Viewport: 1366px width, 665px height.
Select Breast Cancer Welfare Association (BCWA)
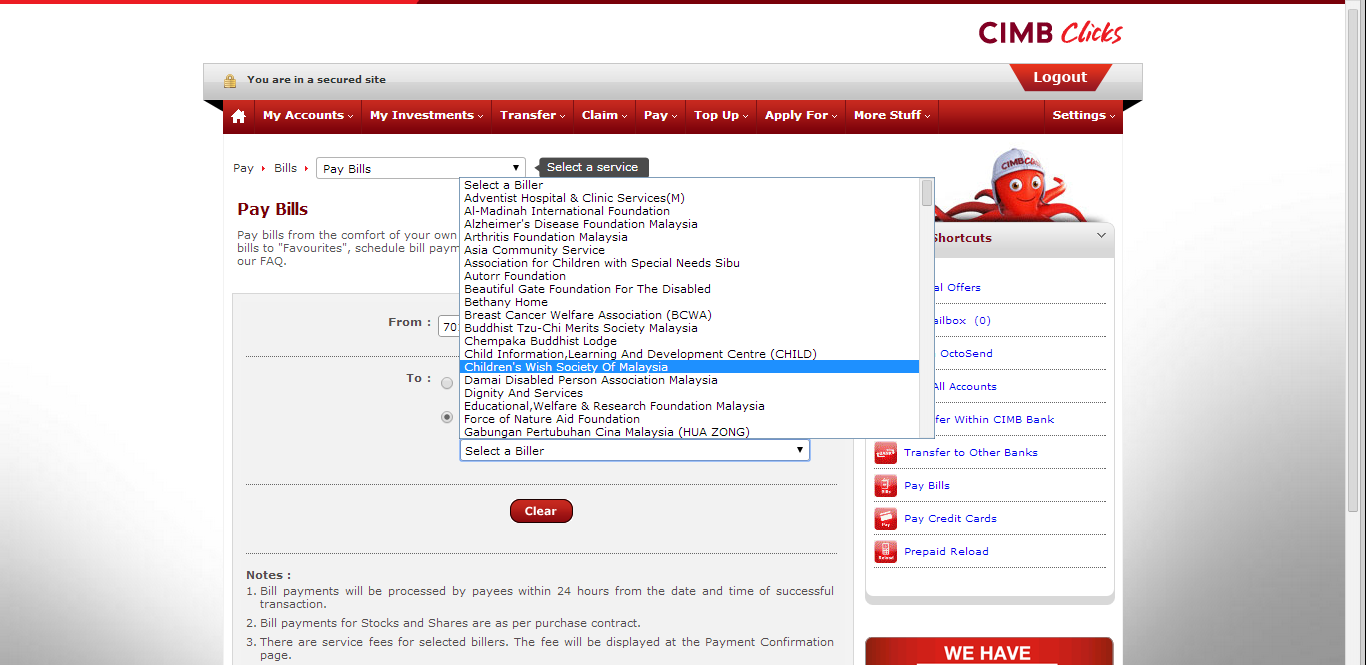[689, 315]
